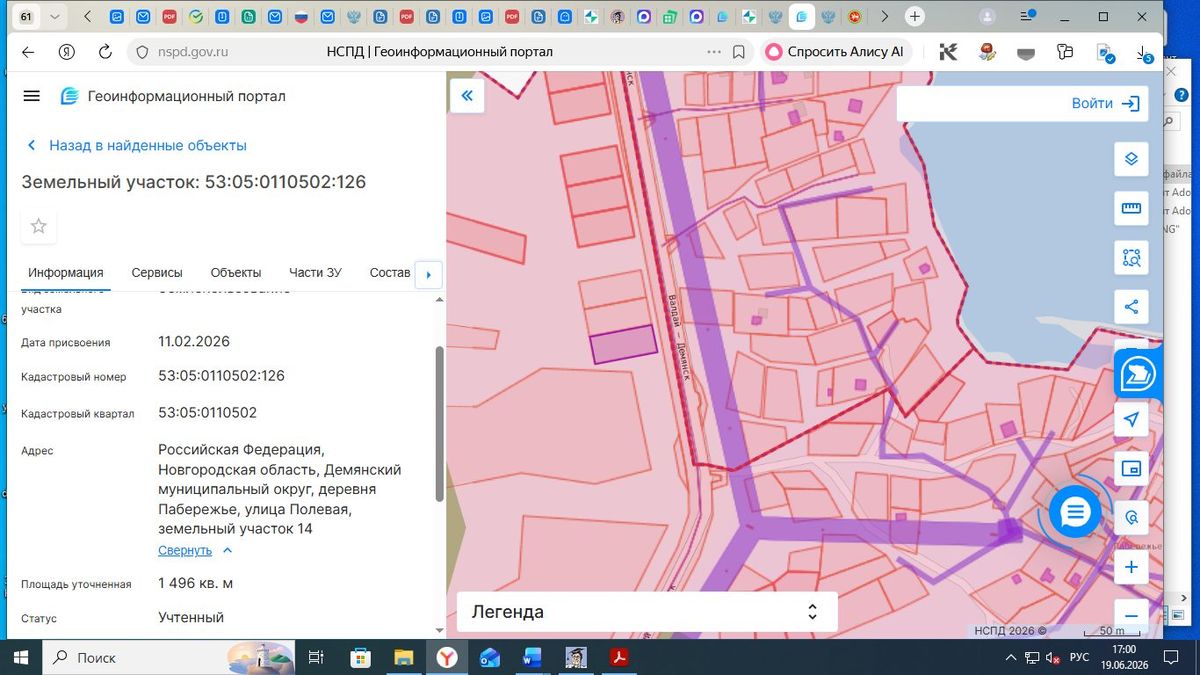Open File Explorer from taskbar

click(x=403, y=657)
